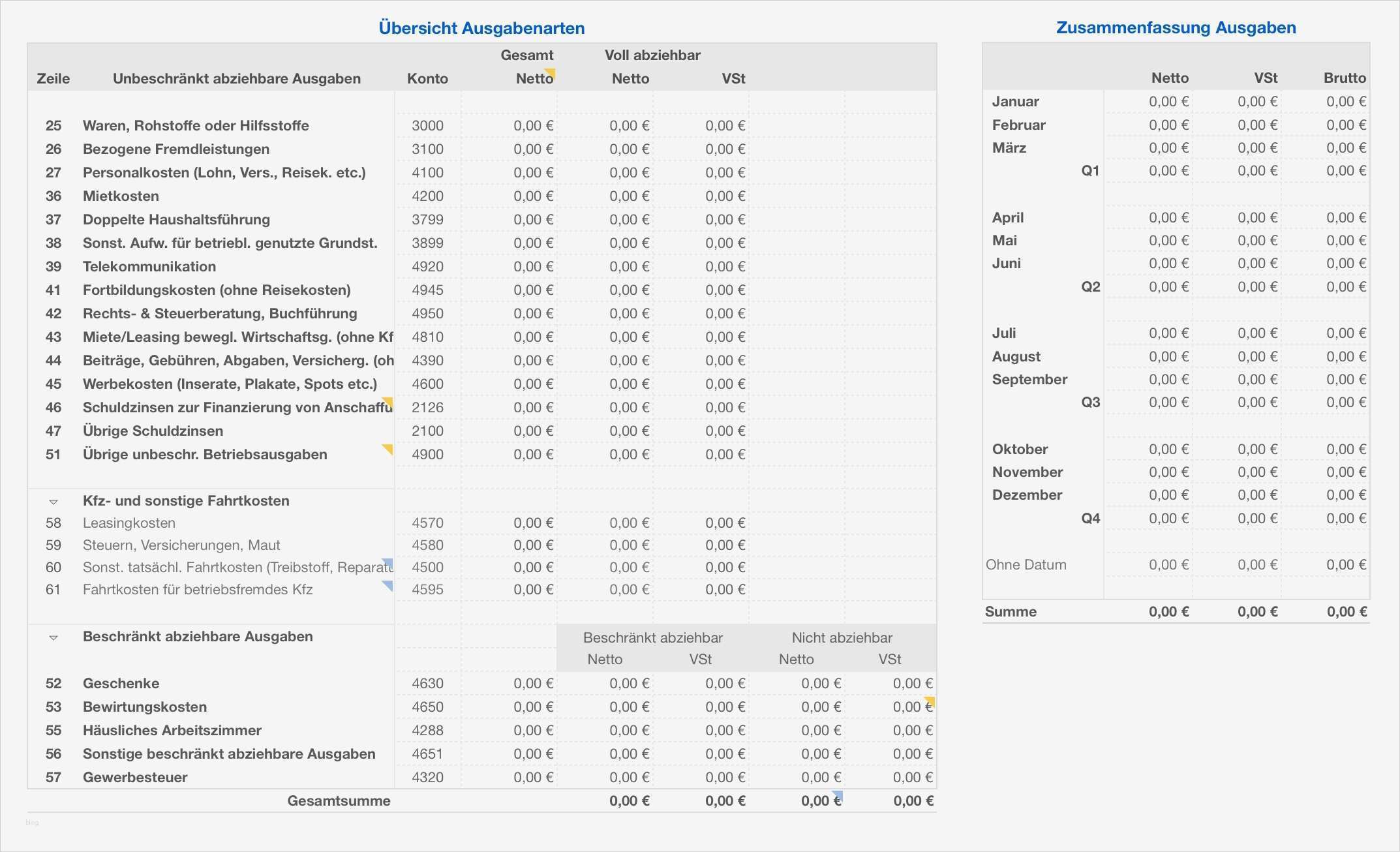Select the Gewerbesteuer row label
Image resolution: width=1400 pixels, height=852 pixels.
[x=135, y=777]
